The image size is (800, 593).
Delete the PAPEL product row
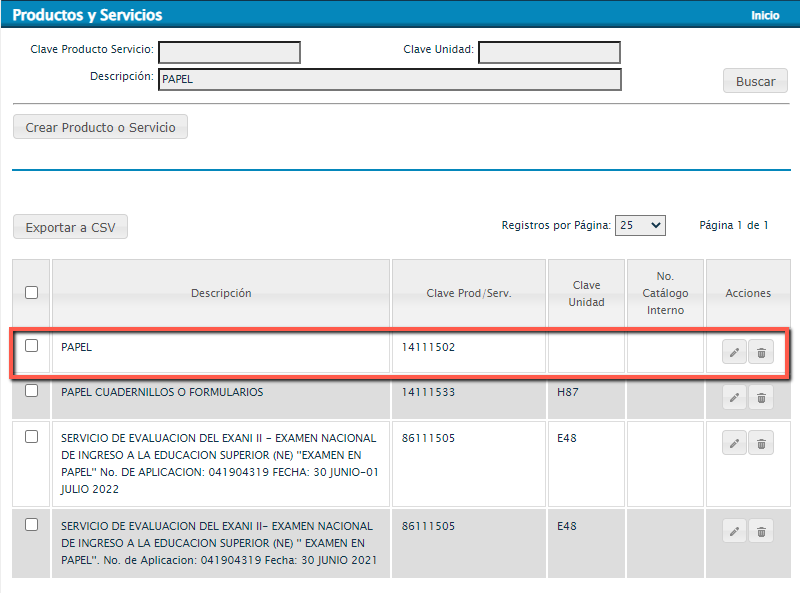[761, 352]
